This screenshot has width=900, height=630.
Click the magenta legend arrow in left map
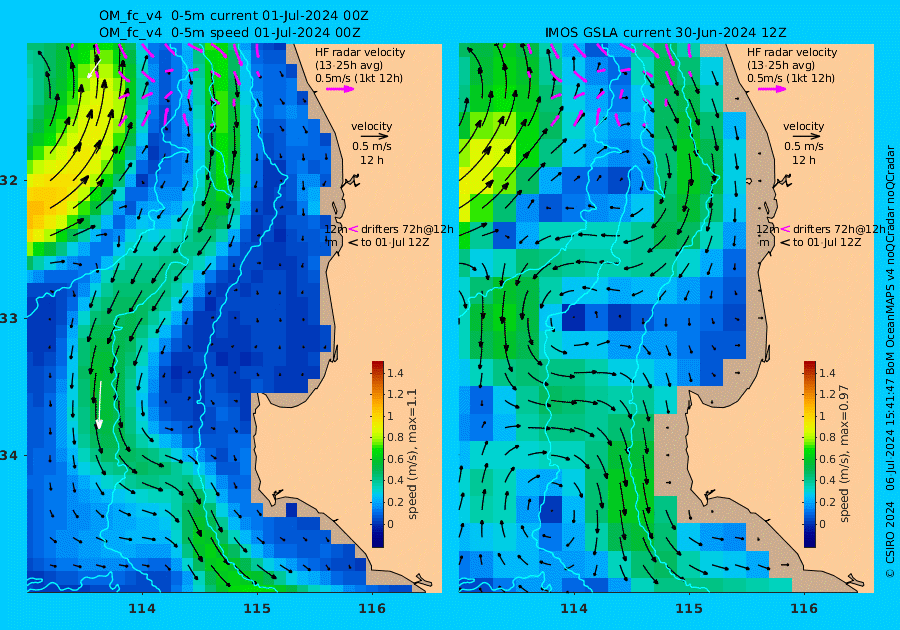pyautogui.click(x=340, y=89)
